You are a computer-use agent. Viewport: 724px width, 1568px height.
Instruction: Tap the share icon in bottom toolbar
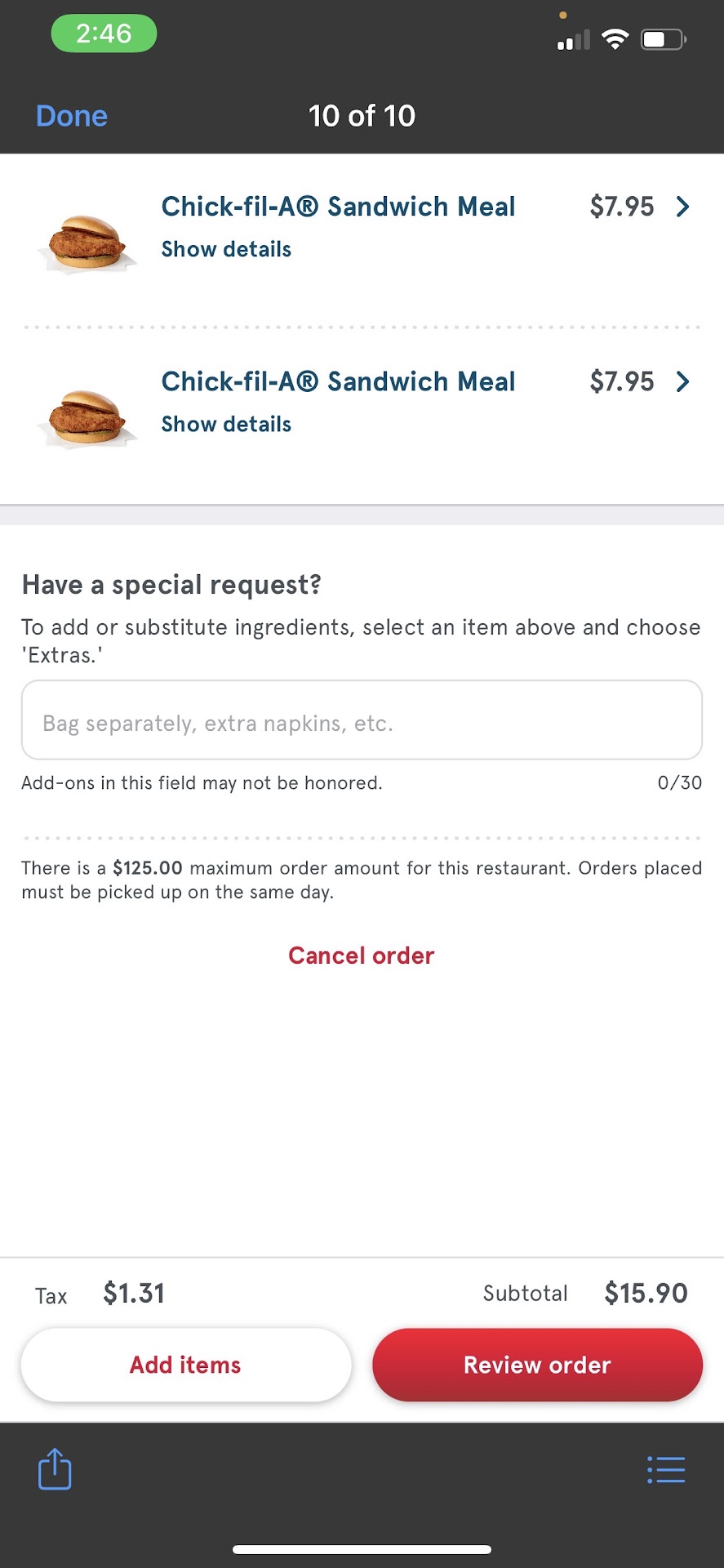tap(55, 1468)
